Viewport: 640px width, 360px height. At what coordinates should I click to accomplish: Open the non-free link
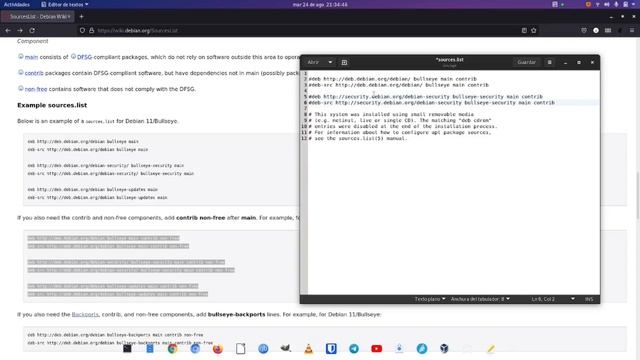click(x=36, y=89)
